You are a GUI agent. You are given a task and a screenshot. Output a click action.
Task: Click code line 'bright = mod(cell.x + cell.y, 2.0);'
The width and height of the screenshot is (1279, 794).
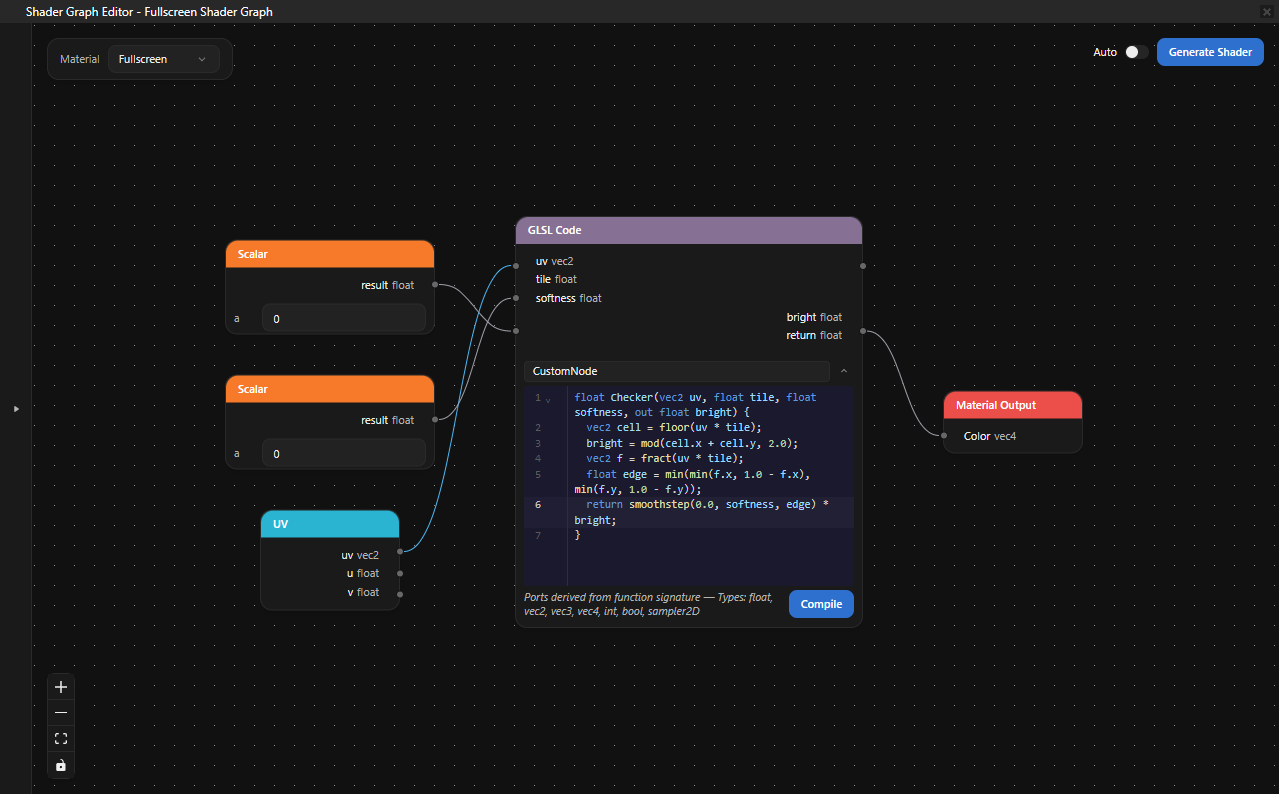coord(692,443)
